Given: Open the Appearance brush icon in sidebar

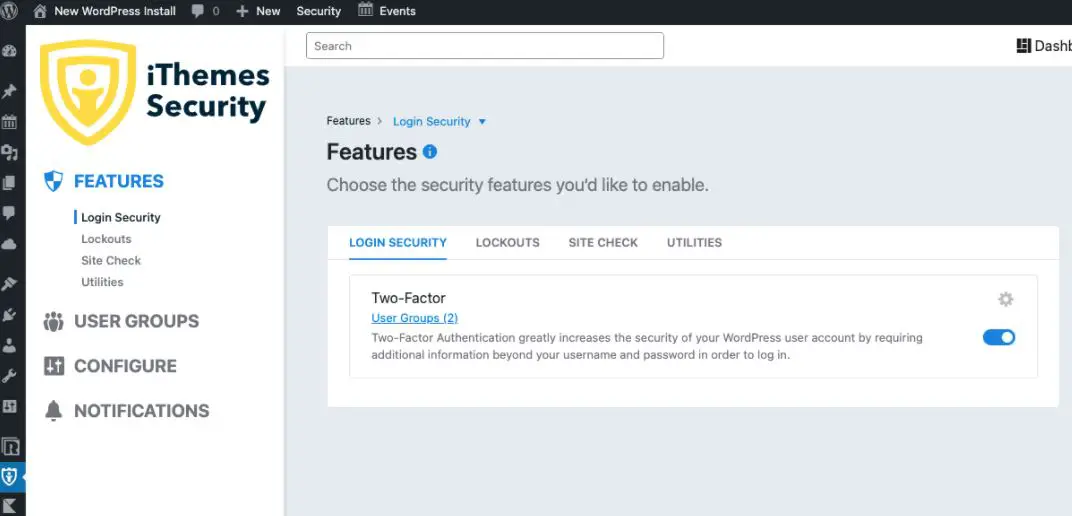Looking at the screenshot, I should point(9,284).
